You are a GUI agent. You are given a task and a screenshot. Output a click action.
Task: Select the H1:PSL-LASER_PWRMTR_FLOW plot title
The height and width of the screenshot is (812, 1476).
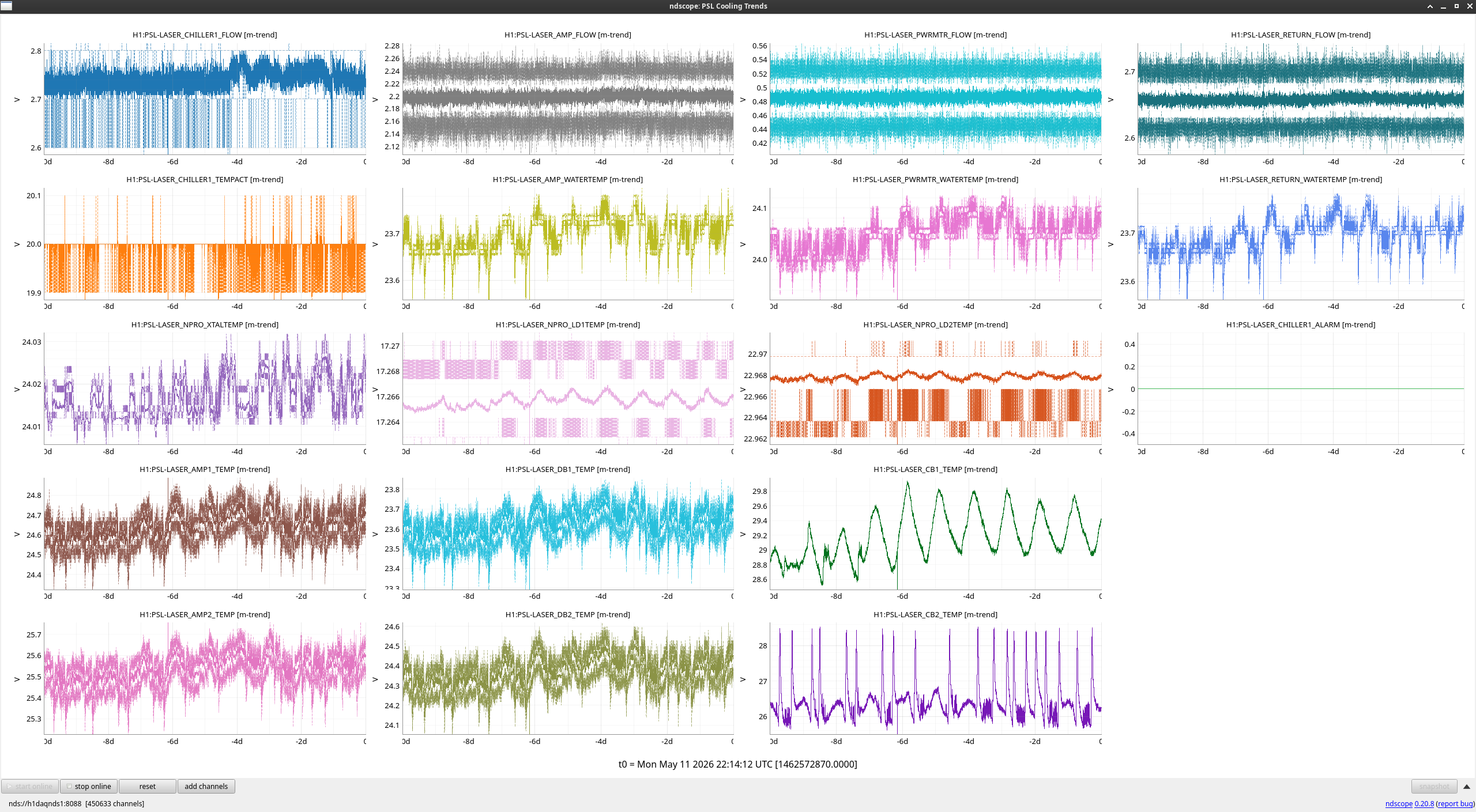[x=936, y=35]
